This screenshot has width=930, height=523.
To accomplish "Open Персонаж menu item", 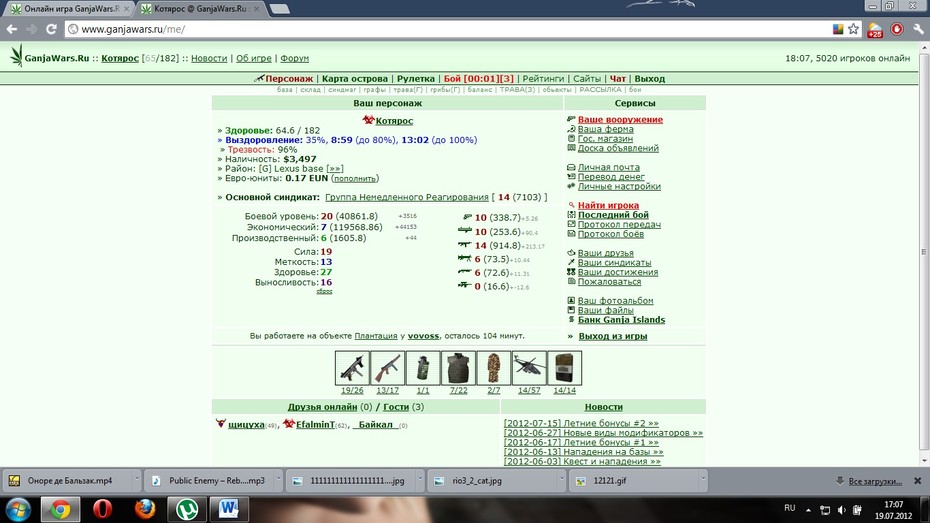I will coord(289,78).
